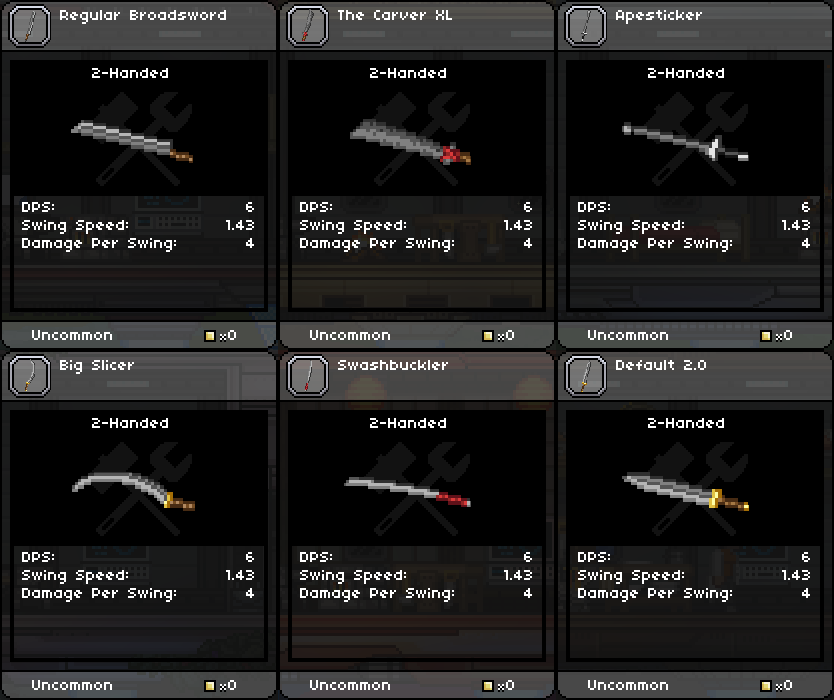Click the Default 2.0 header icon
Viewport: 834px width, 700px height.
tap(586, 376)
